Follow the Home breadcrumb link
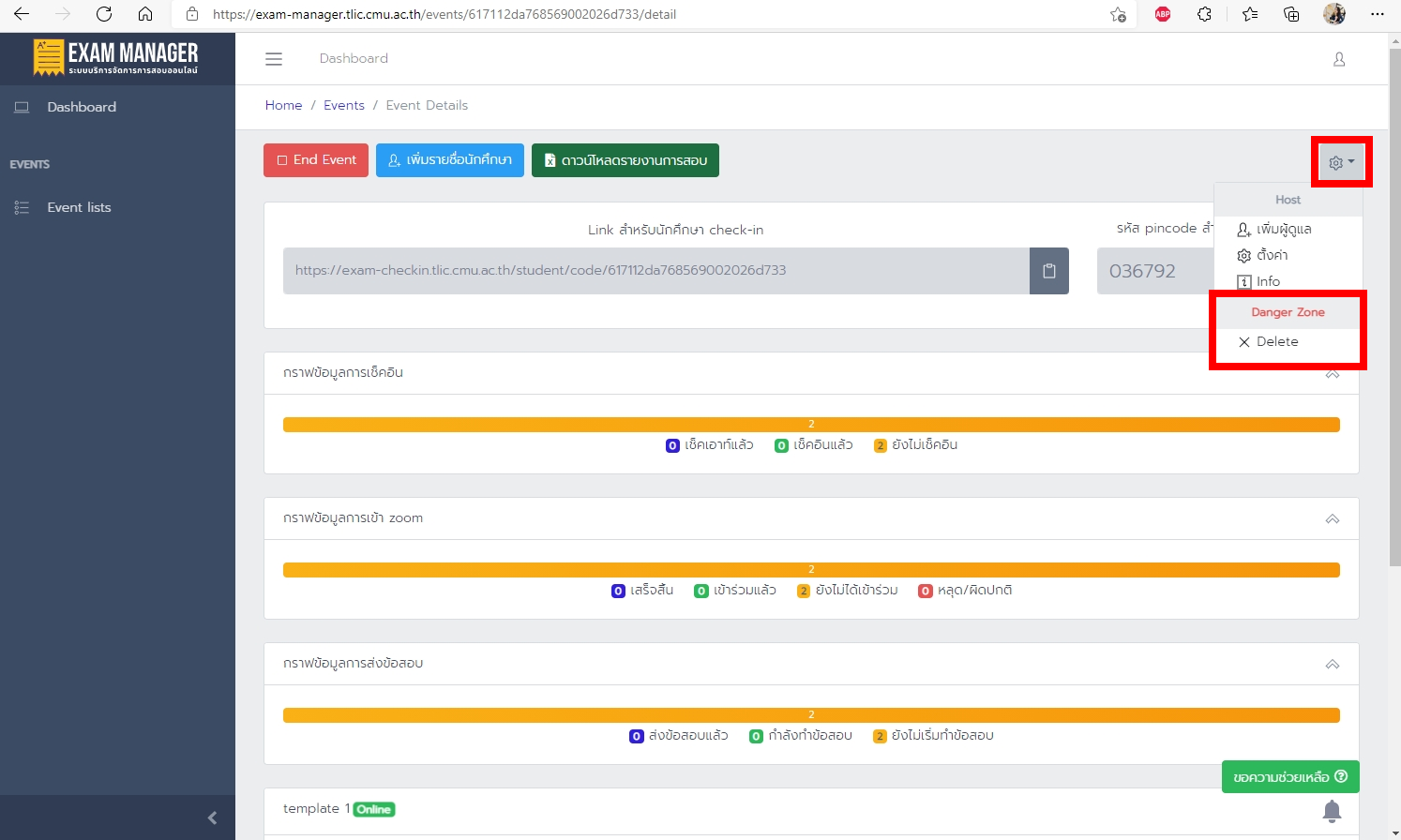Image resolution: width=1401 pixels, height=840 pixels. [x=283, y=105]
